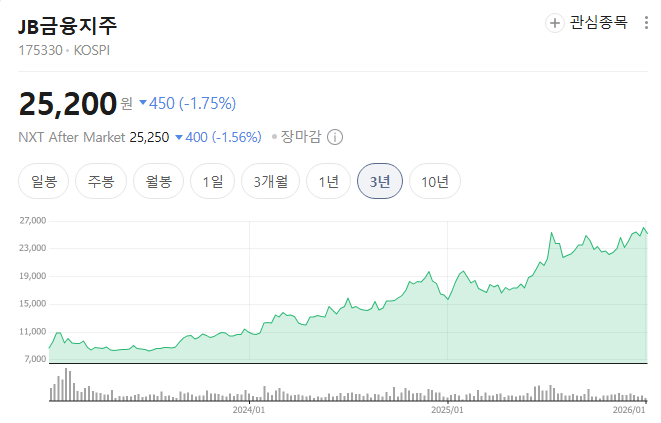This screenshot has height=423, width=661.
Task: Click the NXT After Market label
Action: tap(72, 137)
